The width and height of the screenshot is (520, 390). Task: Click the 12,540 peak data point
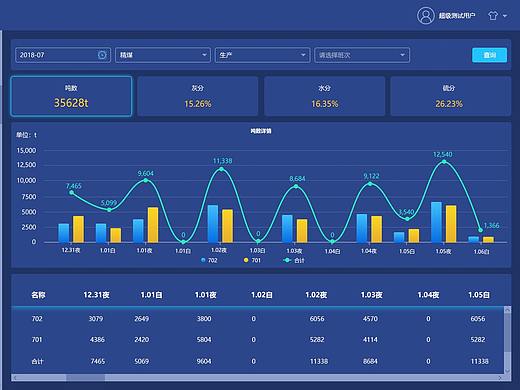444,162
